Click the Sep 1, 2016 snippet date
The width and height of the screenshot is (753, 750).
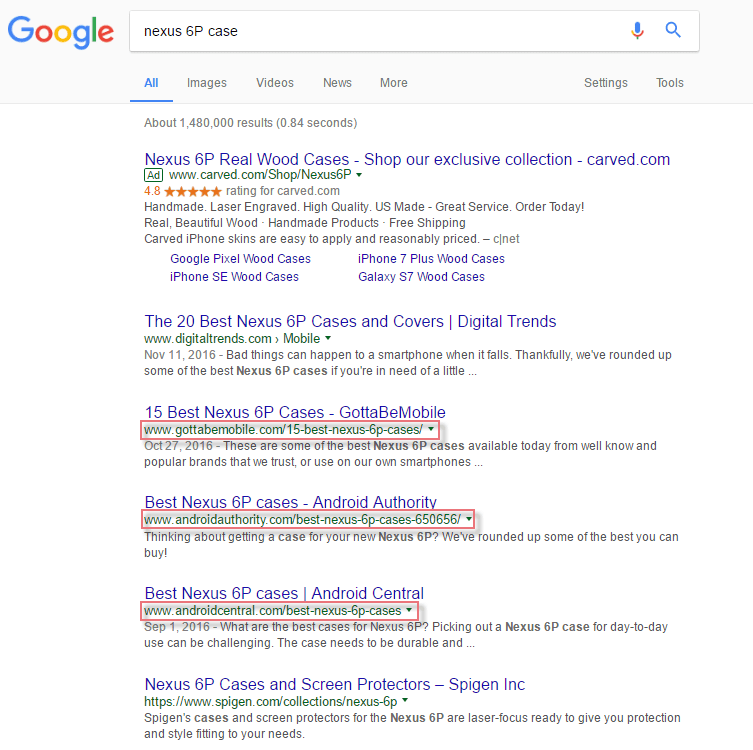coord(177,627)
